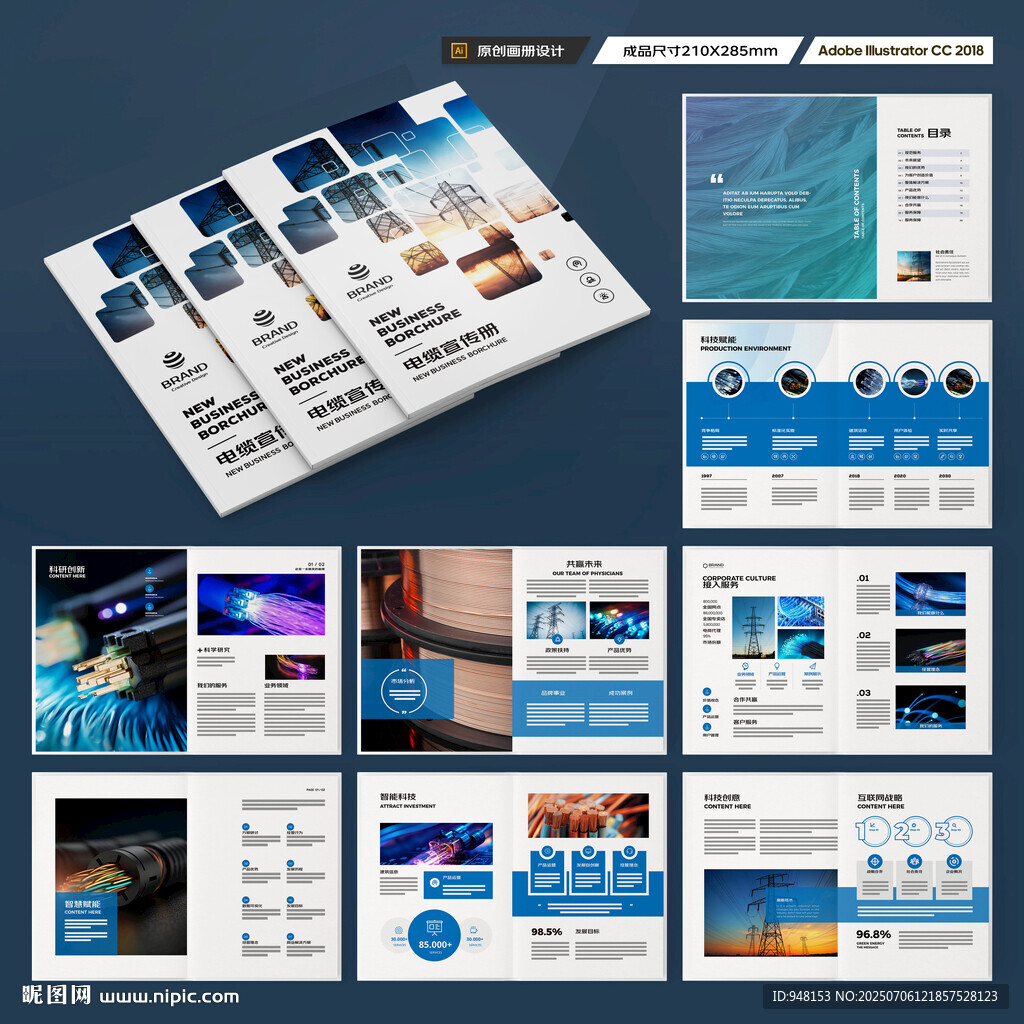Click the 成功案例 label in the blue band

pyautogui.click(x=620, y=693)
